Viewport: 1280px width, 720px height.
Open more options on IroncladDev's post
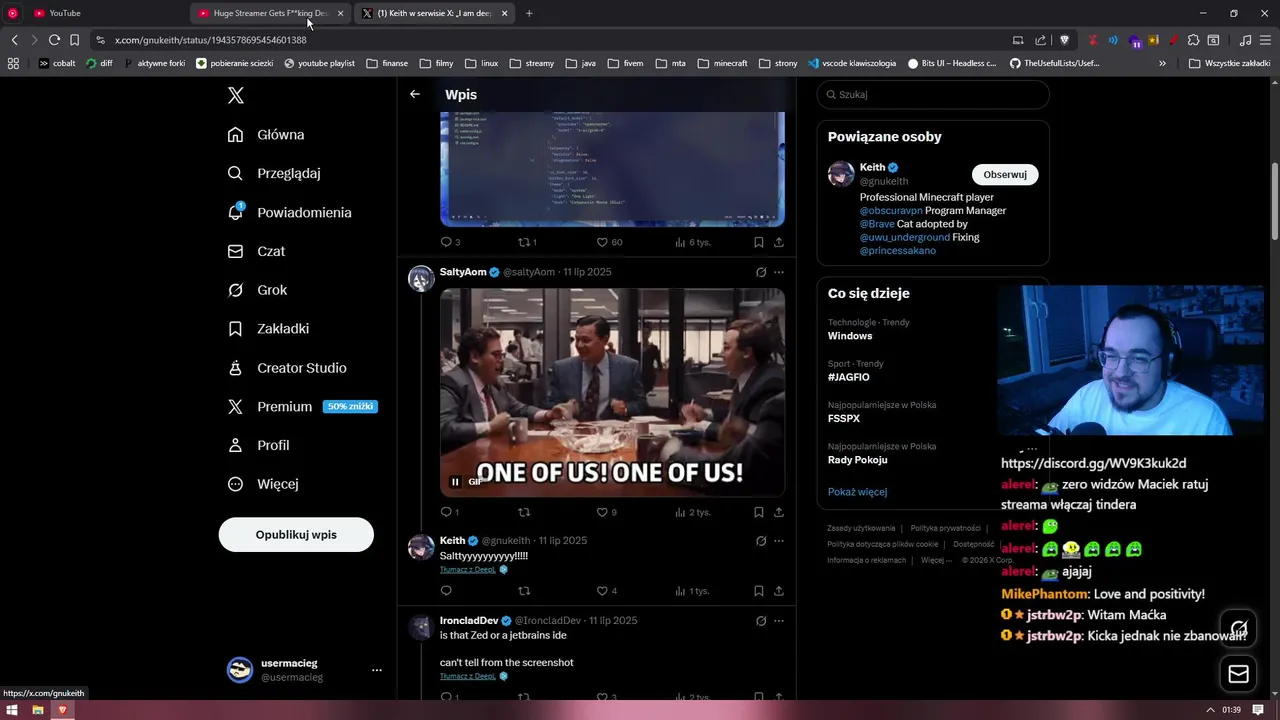click(x=779, y=621)
